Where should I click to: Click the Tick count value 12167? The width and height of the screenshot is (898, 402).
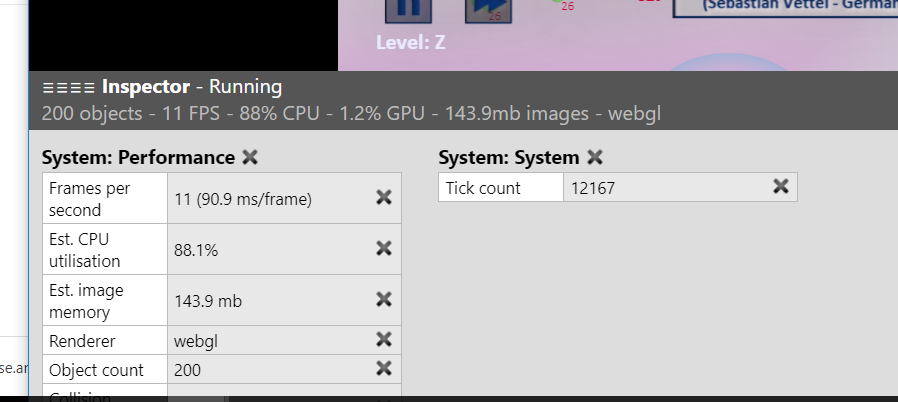[x=593, y=188]
